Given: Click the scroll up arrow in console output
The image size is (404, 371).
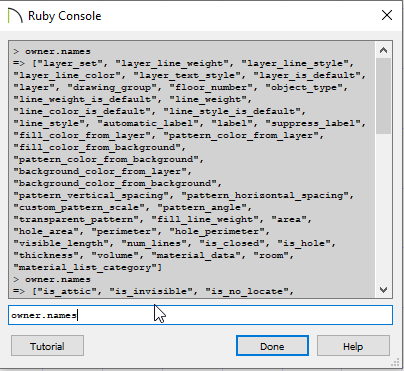Looking at the screenshot, I should click(383, 50).
